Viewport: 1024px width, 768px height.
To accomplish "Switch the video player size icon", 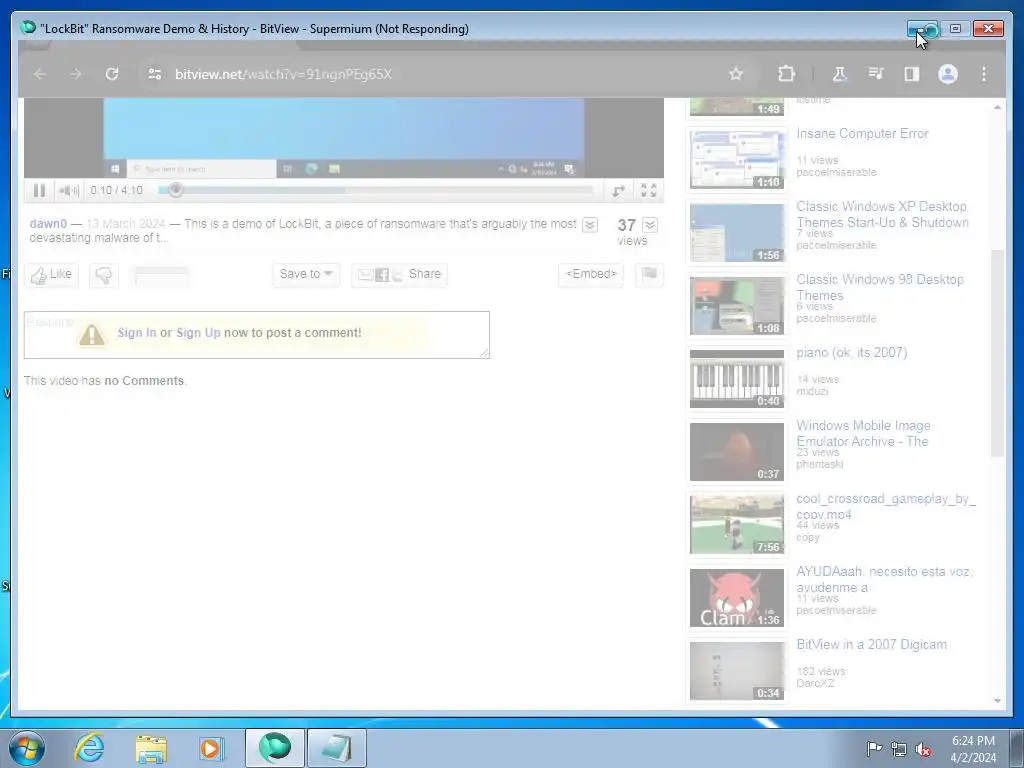I will click(x=618, y=190).
